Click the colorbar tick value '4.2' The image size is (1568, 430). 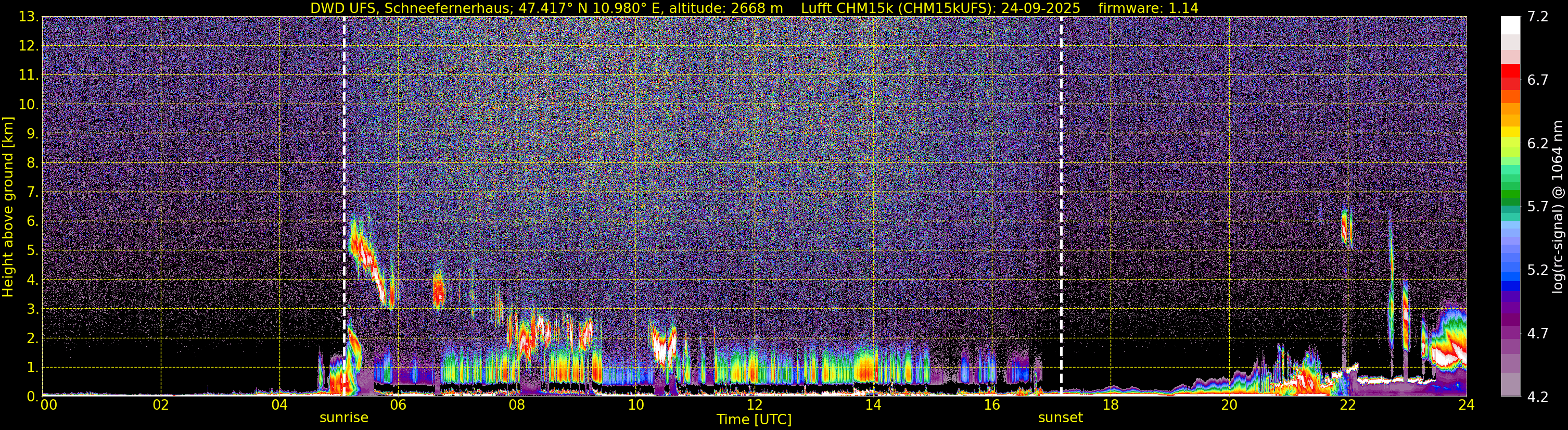pos(1538,397)
